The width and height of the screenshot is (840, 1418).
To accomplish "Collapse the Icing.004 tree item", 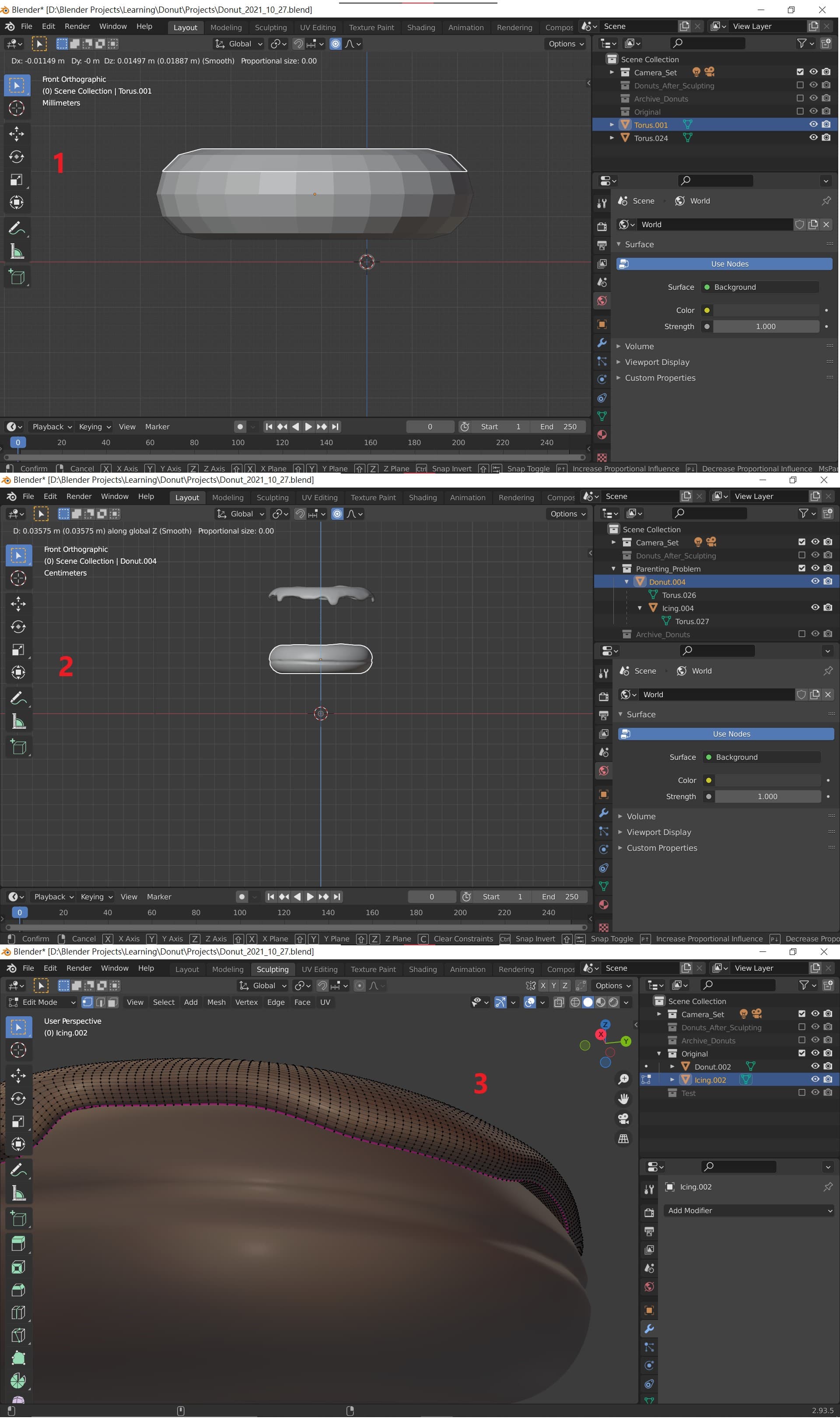I will click(640, 608).
